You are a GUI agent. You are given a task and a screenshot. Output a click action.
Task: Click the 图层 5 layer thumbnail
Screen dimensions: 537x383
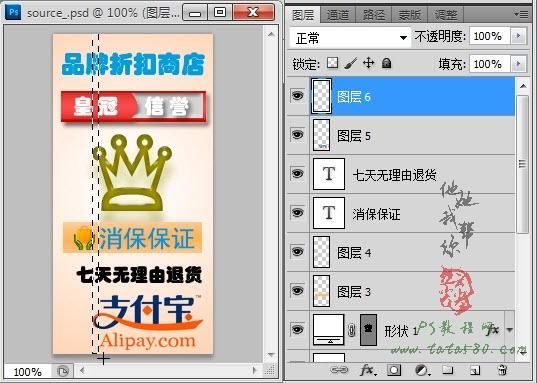[321, 135]
